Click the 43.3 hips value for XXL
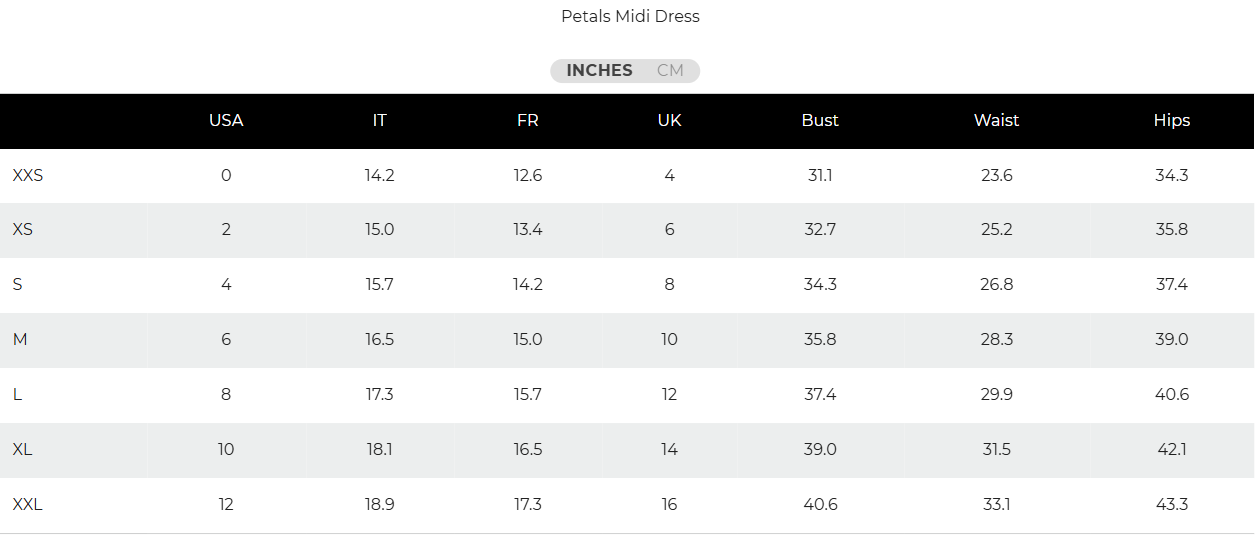 pyautogui.click(x=1171, y=504)
